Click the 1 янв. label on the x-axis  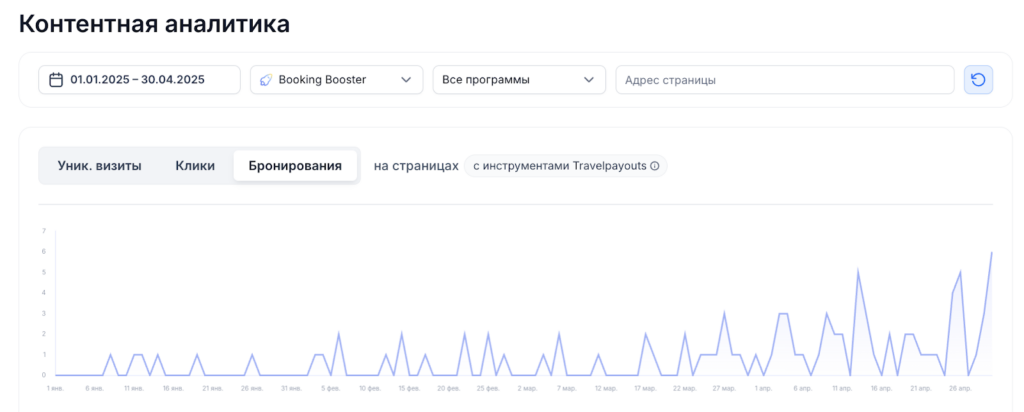[x=56, y=387]
